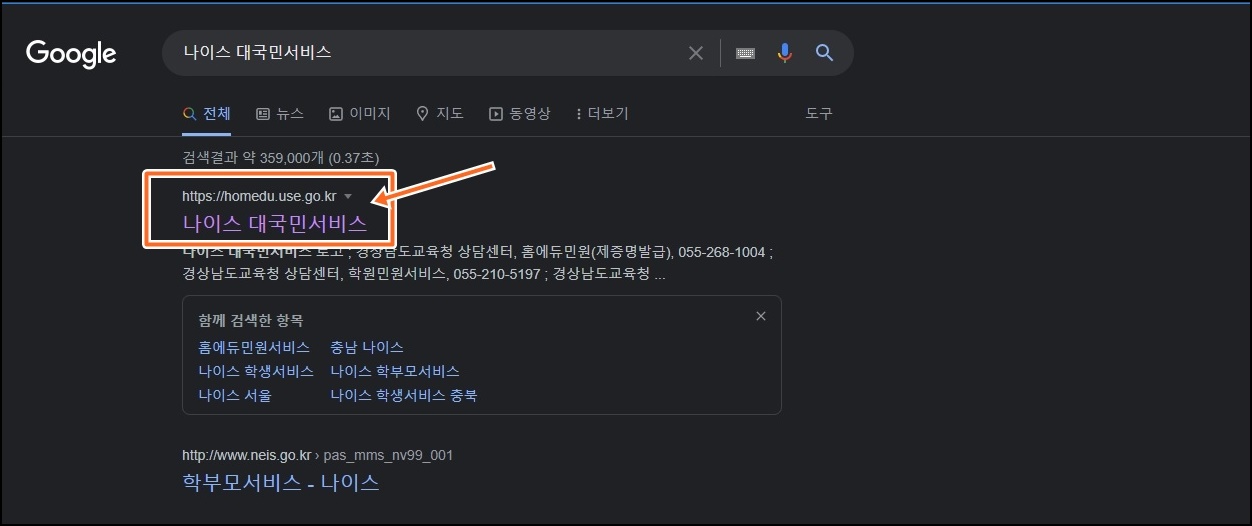
Task: Open the 나이스 대국민서비스 result title
Action: [x=275, y=223]
